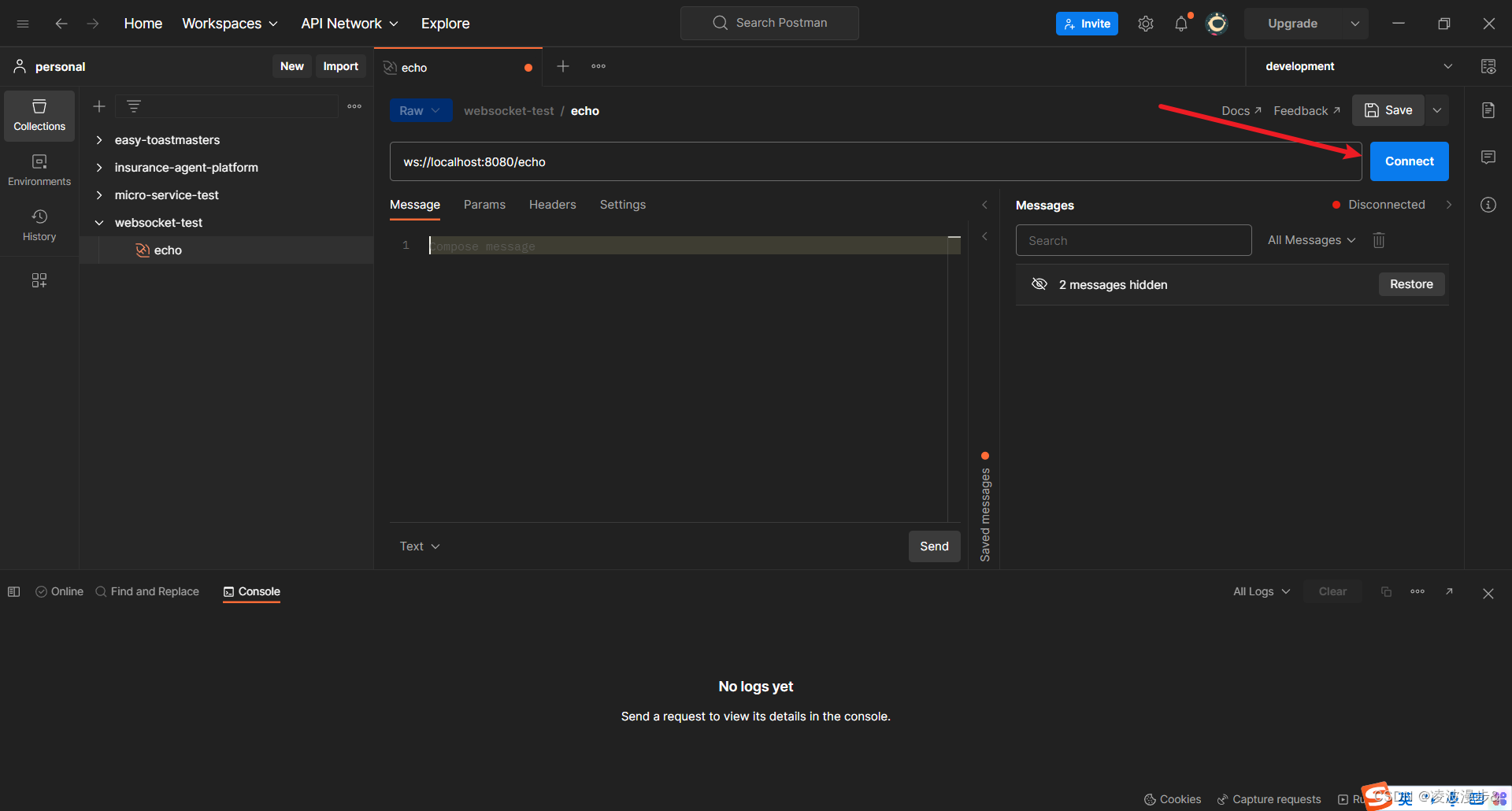The height and width of the screenshot is (811, 1512).
Task: Open the Docs link
Action: (1242, 111)
